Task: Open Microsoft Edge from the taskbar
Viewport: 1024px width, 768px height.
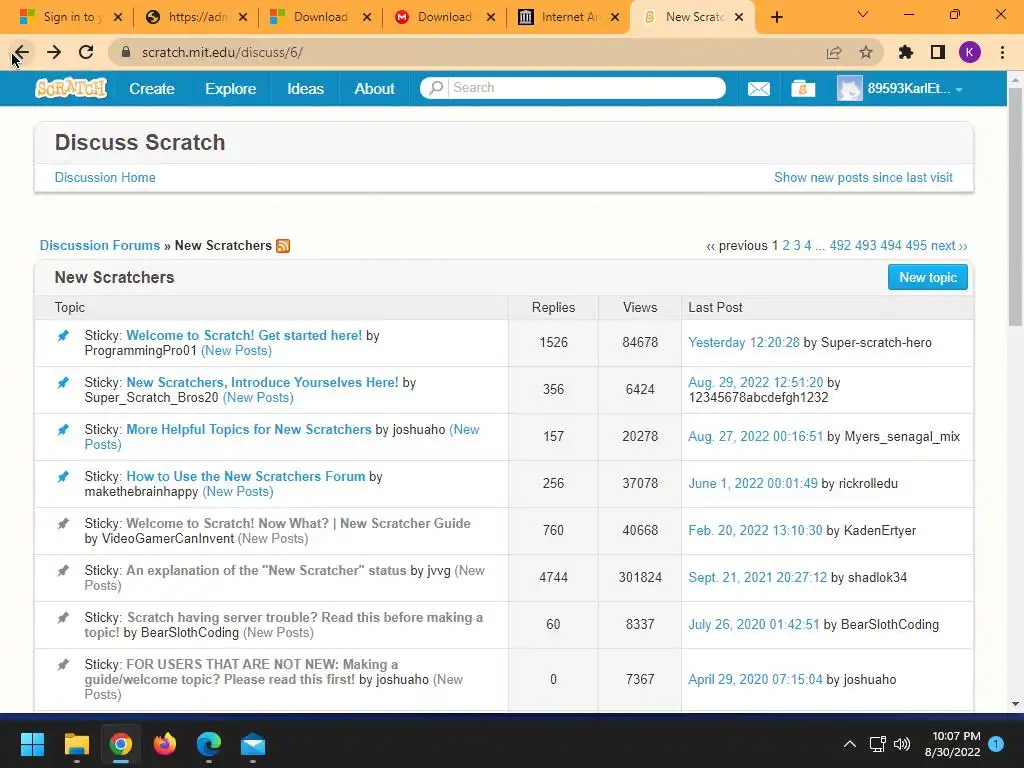Action: point(209,744)
